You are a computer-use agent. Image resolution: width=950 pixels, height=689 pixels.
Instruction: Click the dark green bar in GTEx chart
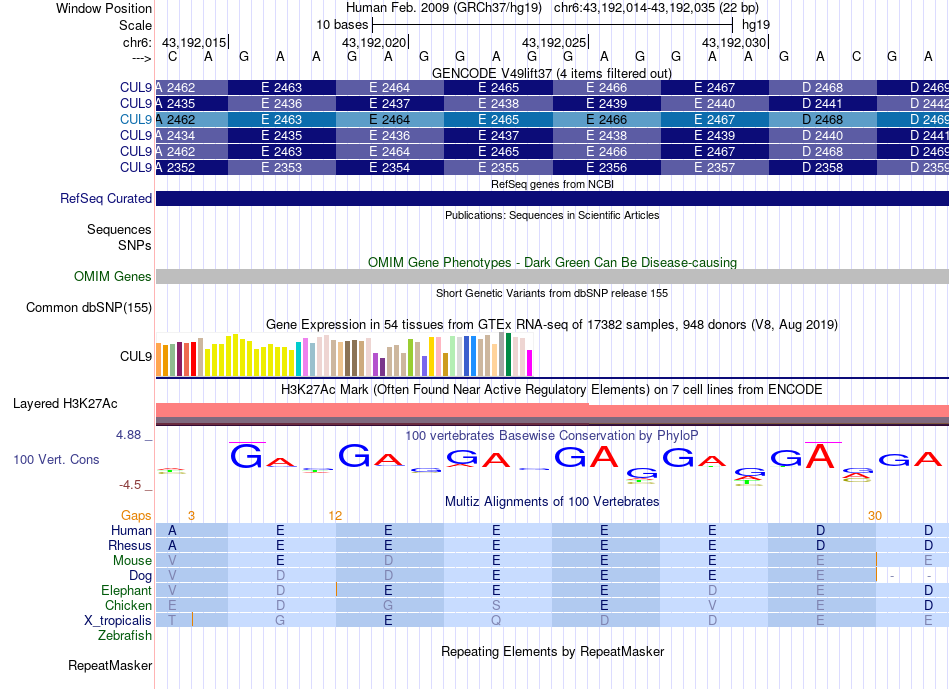(508, 354)
